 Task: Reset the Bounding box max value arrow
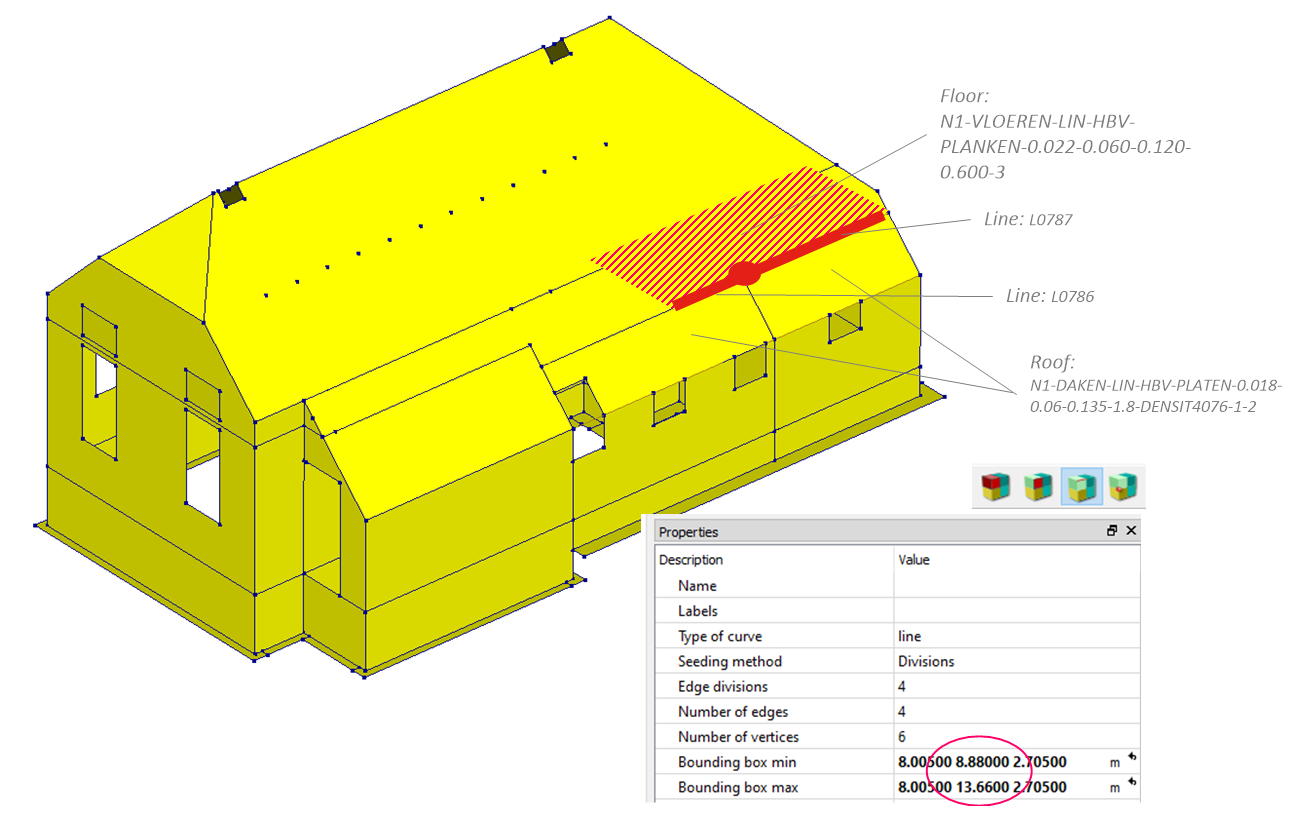tap(1133, 784)
